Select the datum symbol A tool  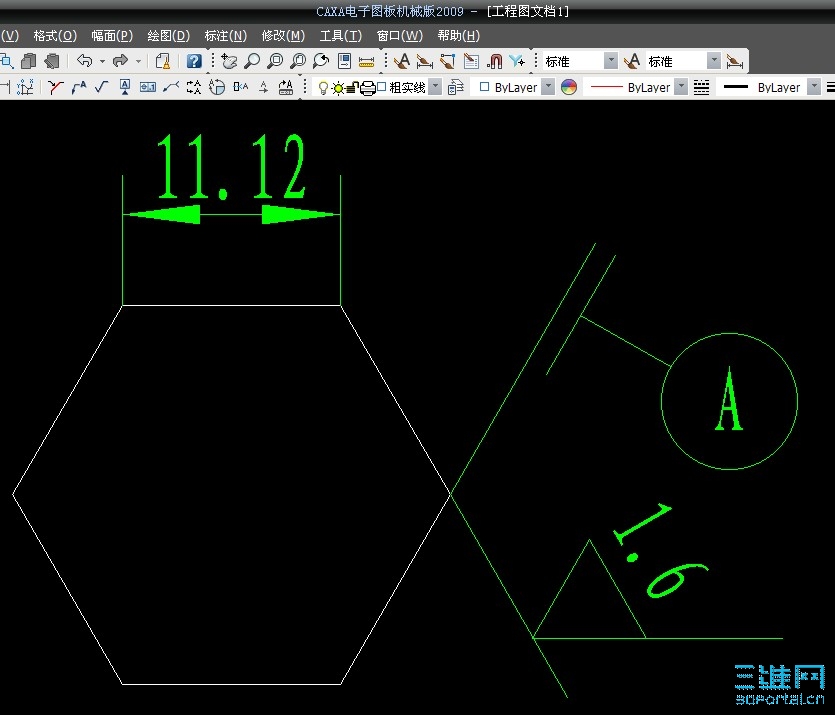tap(125, 87)
